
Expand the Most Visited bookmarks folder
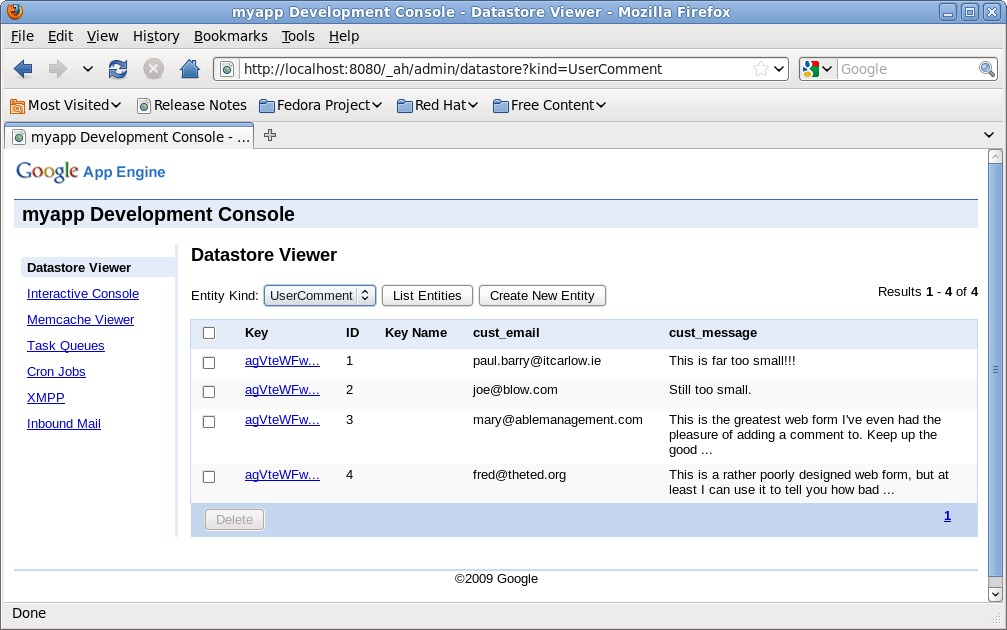[65, 105]
